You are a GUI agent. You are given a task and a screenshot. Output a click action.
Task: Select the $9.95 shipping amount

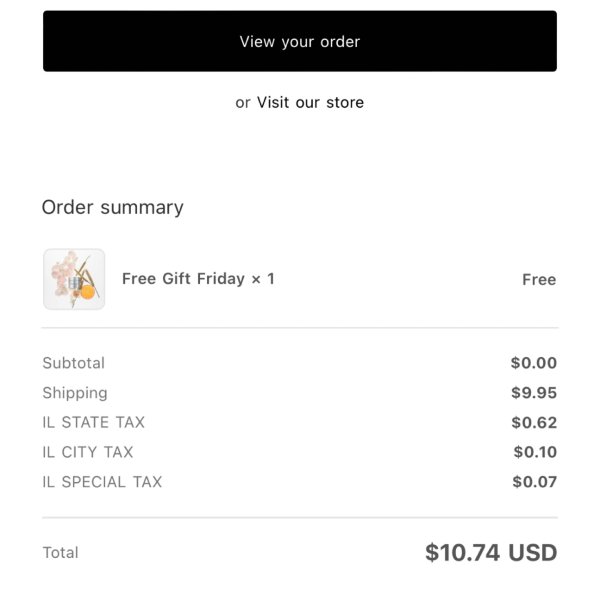pos(534,393)
